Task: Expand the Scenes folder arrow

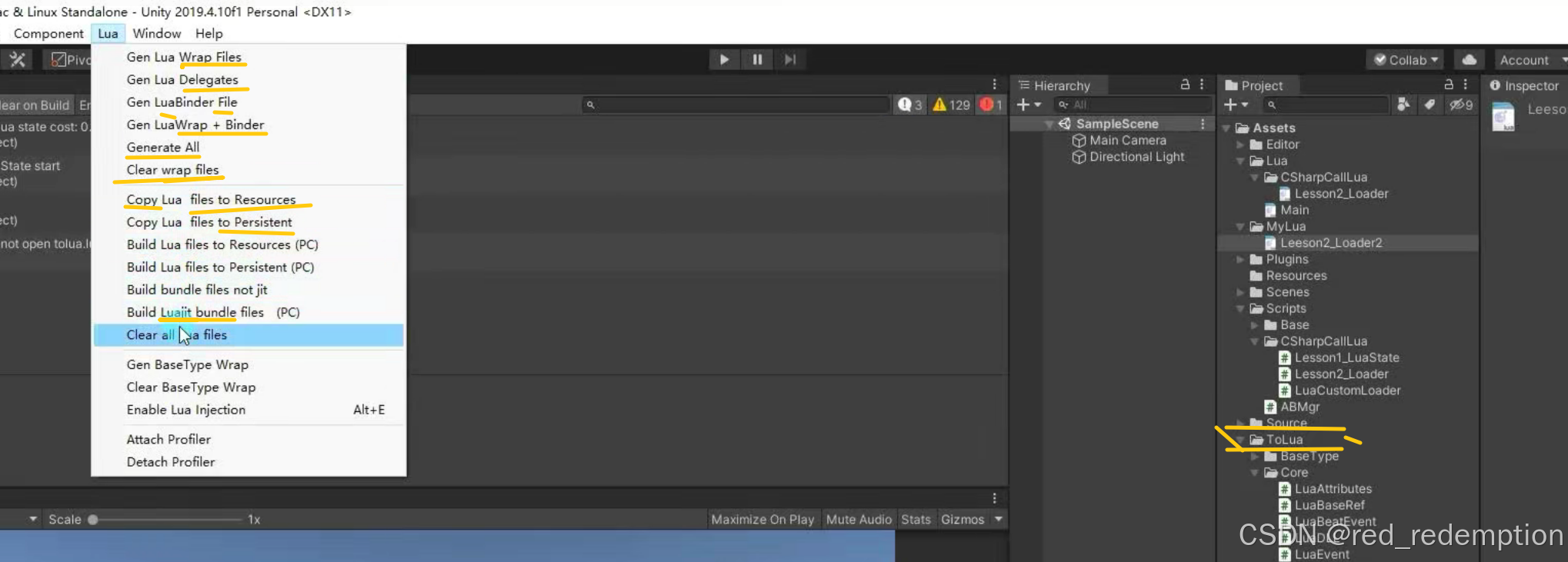Action: click(1240, 292)
